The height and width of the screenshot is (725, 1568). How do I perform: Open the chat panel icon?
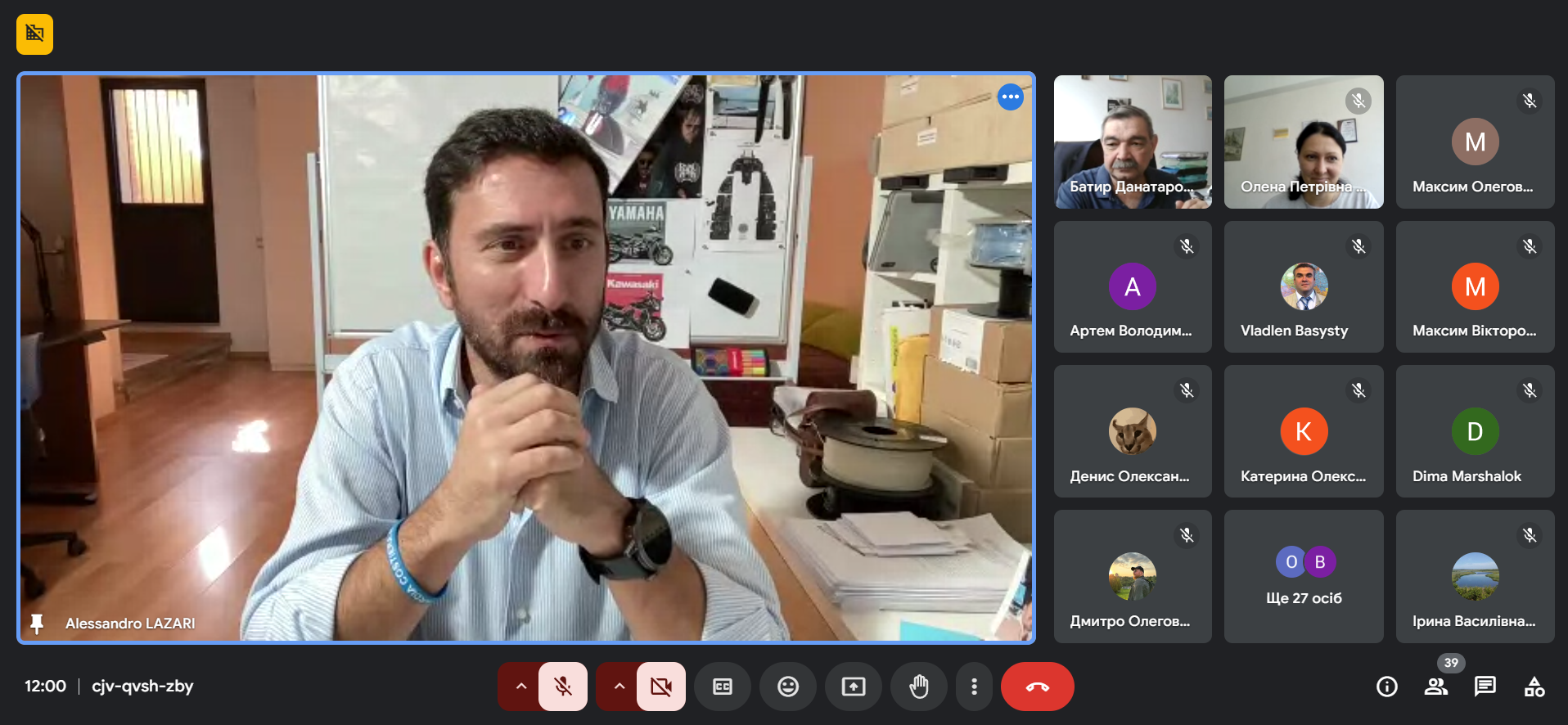(1485, 687)
